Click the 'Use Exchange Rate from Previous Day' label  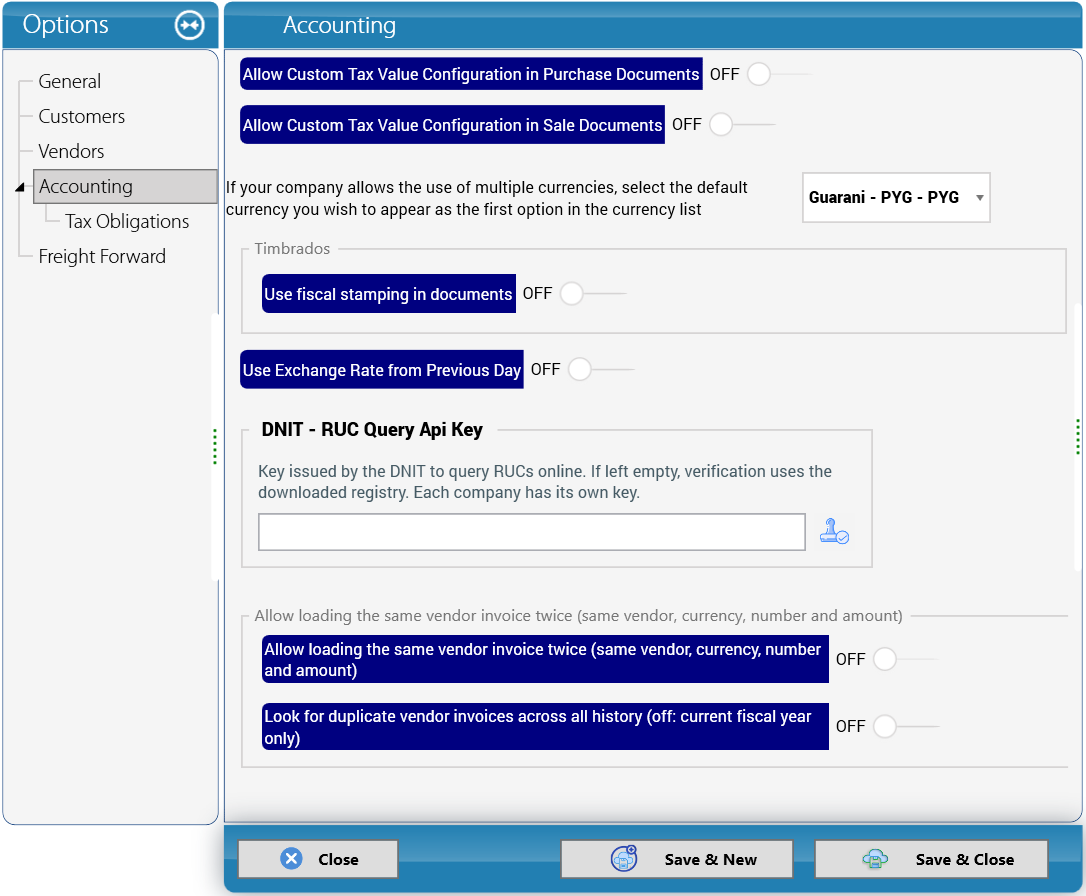tap(382, 370)
